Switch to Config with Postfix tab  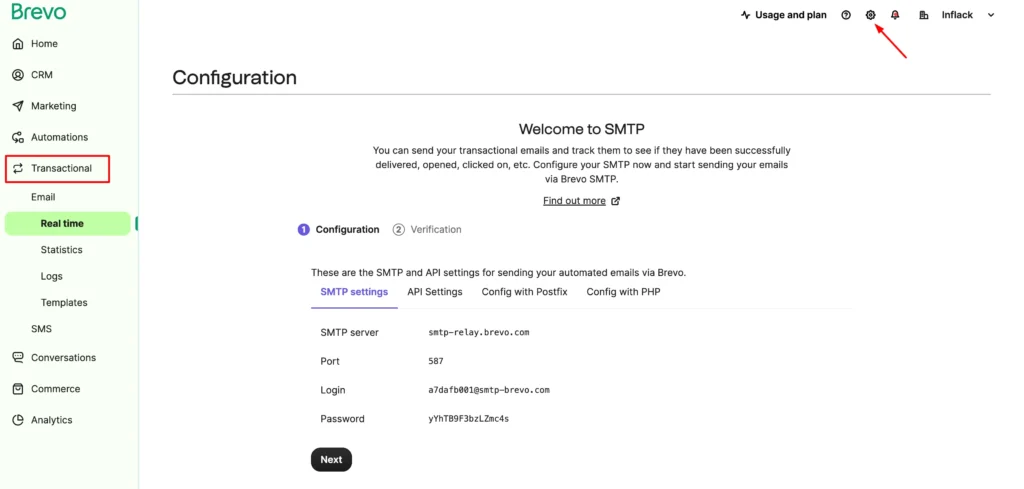click(x=524, y=292)
